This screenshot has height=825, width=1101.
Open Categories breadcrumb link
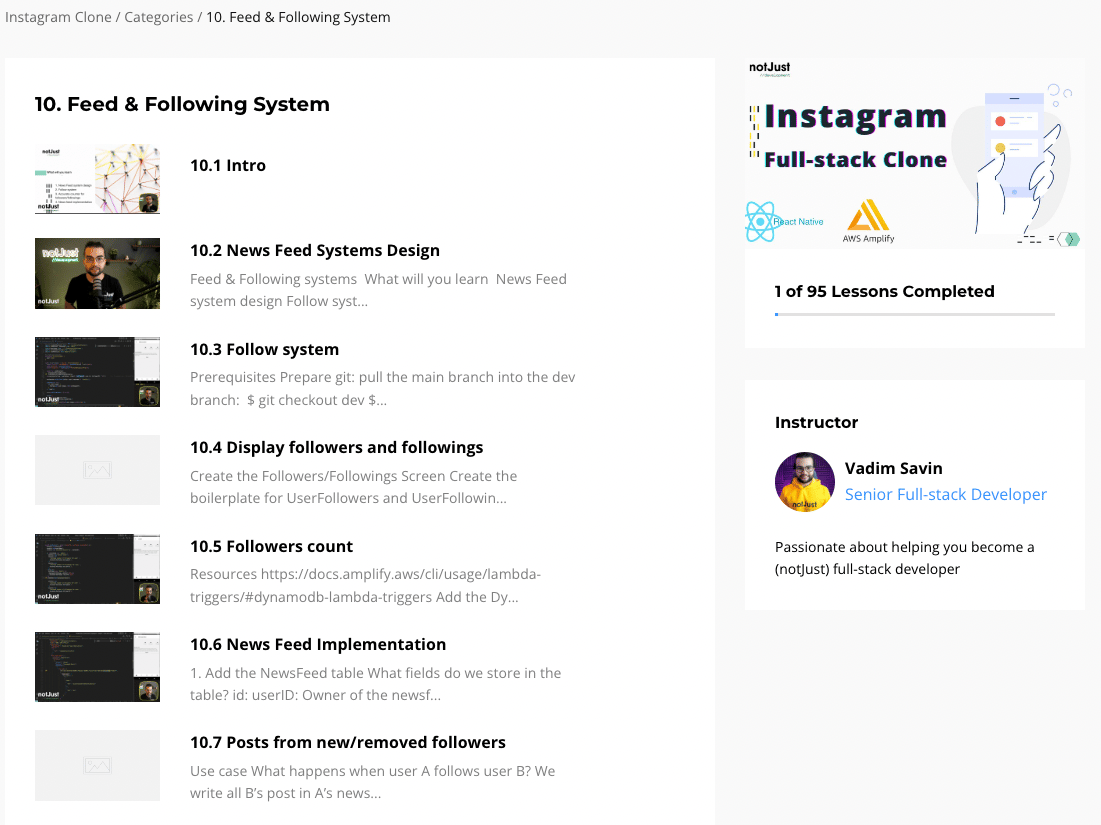pos(159,17)
